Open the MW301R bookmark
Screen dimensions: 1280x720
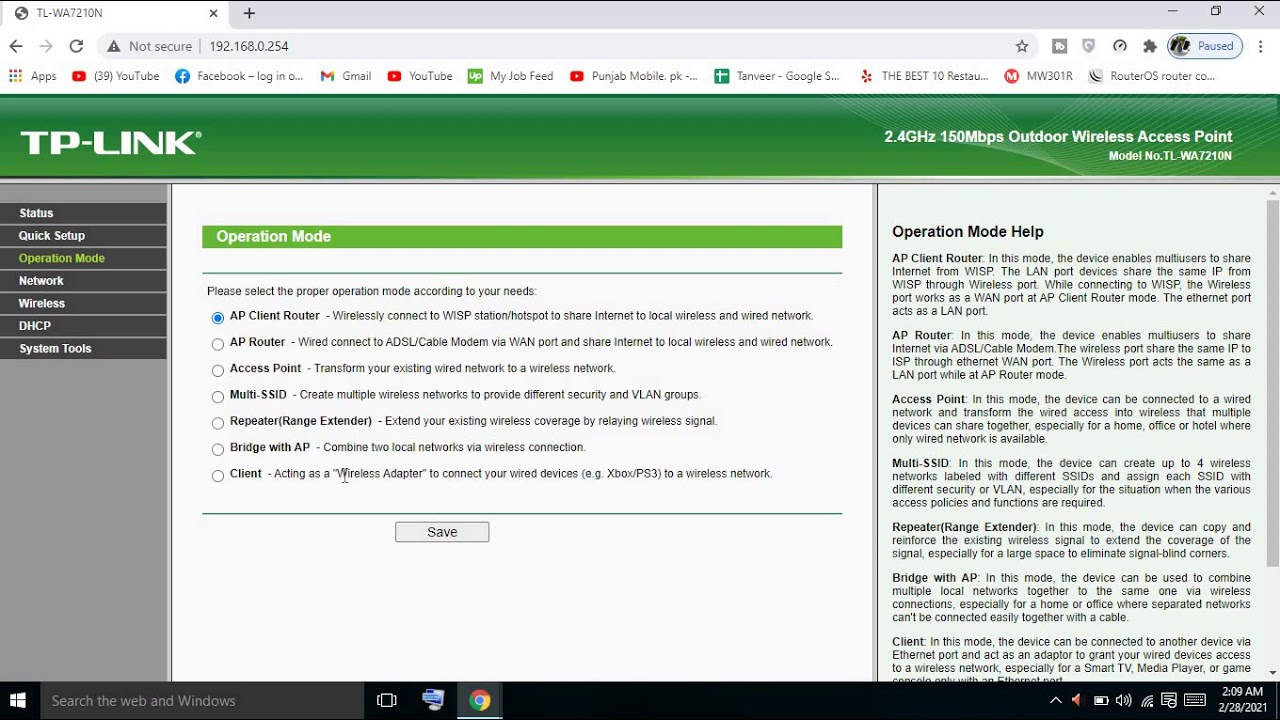pos(1039,76)
